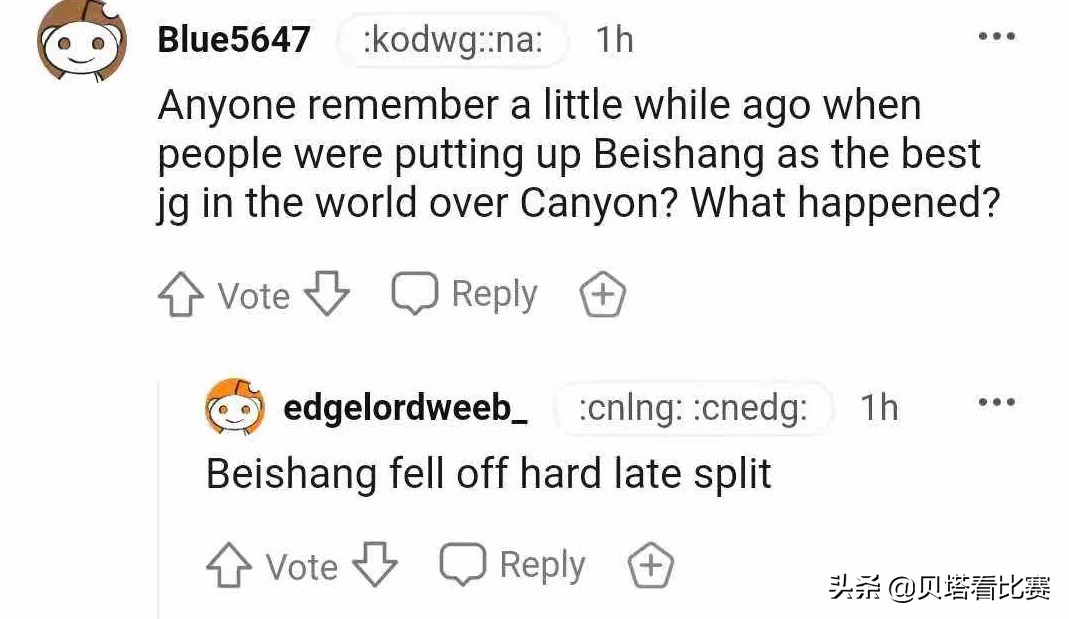The height and width of the screenshot is (619, 1069).
Task: Upvote edgelordweeb_'s reply
Action: (x=228, y=566)
